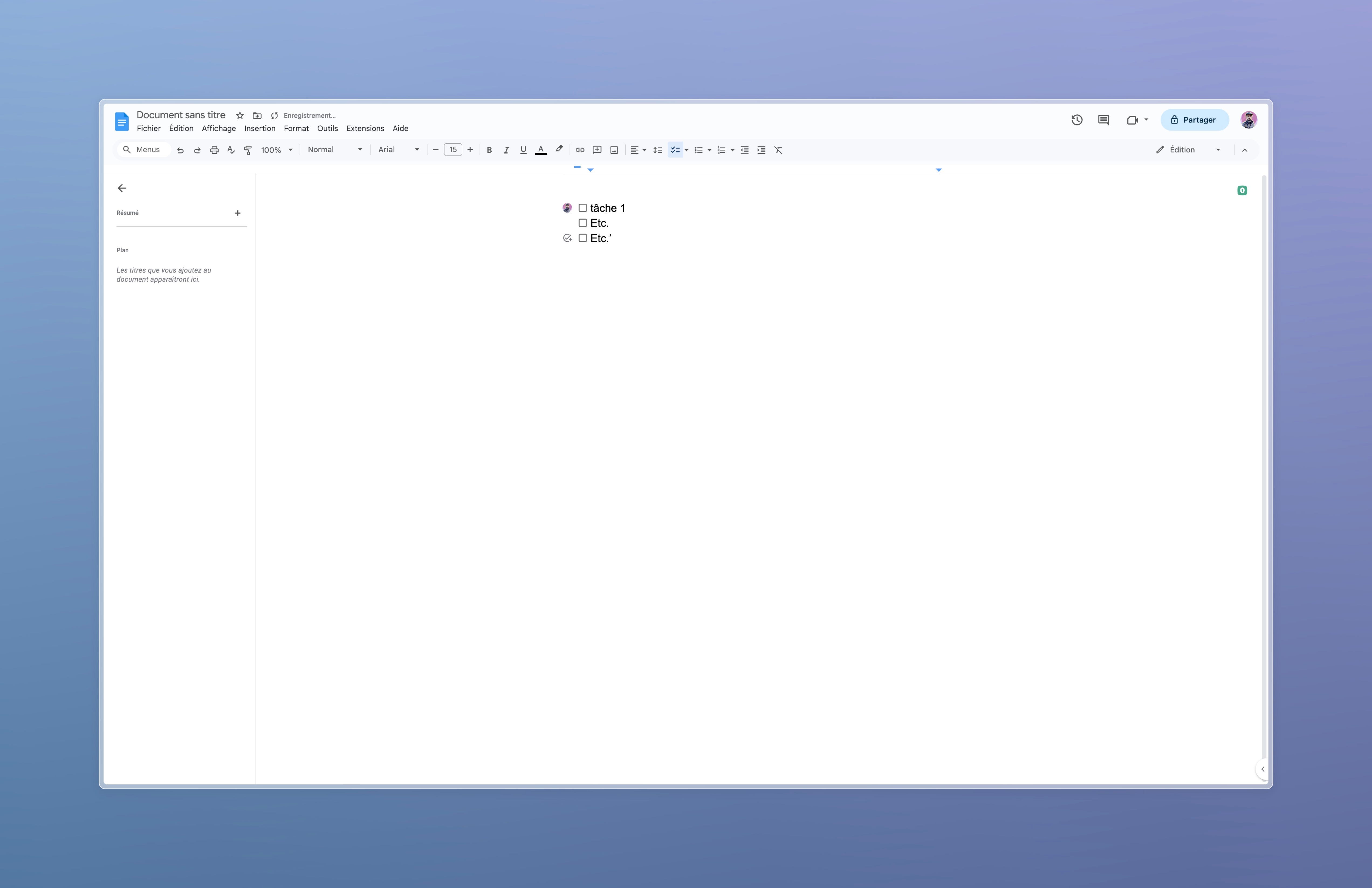Open version history clock icon

coord(1077,120)
